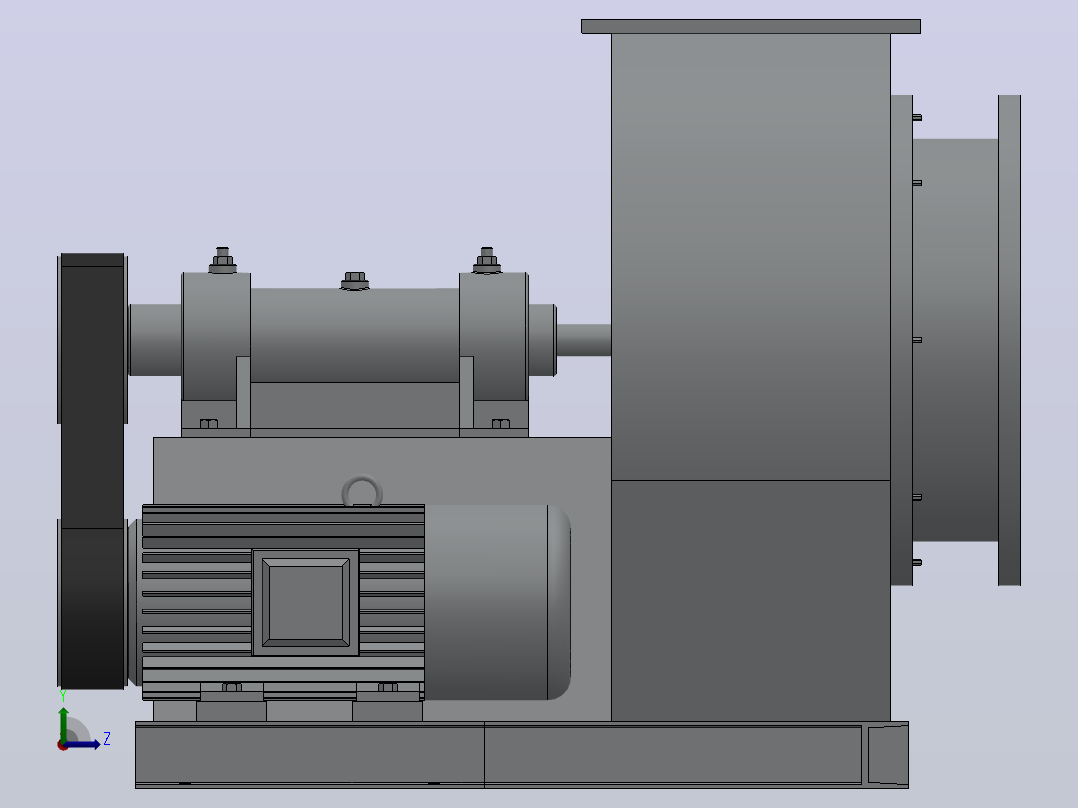This screenshot has height=808, width=1078.
Task: Click the red origin point of triad
Action: [x=62, y=745]
